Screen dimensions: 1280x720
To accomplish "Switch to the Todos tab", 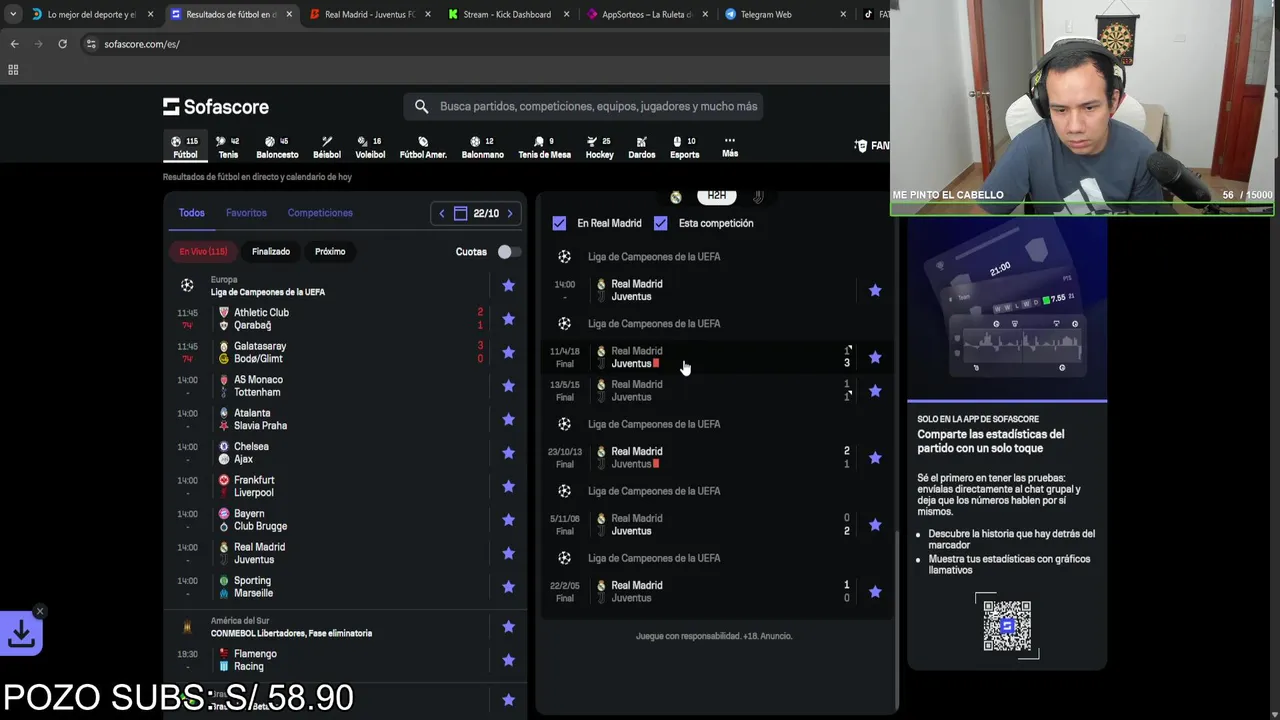I will (x=191, y=213).
